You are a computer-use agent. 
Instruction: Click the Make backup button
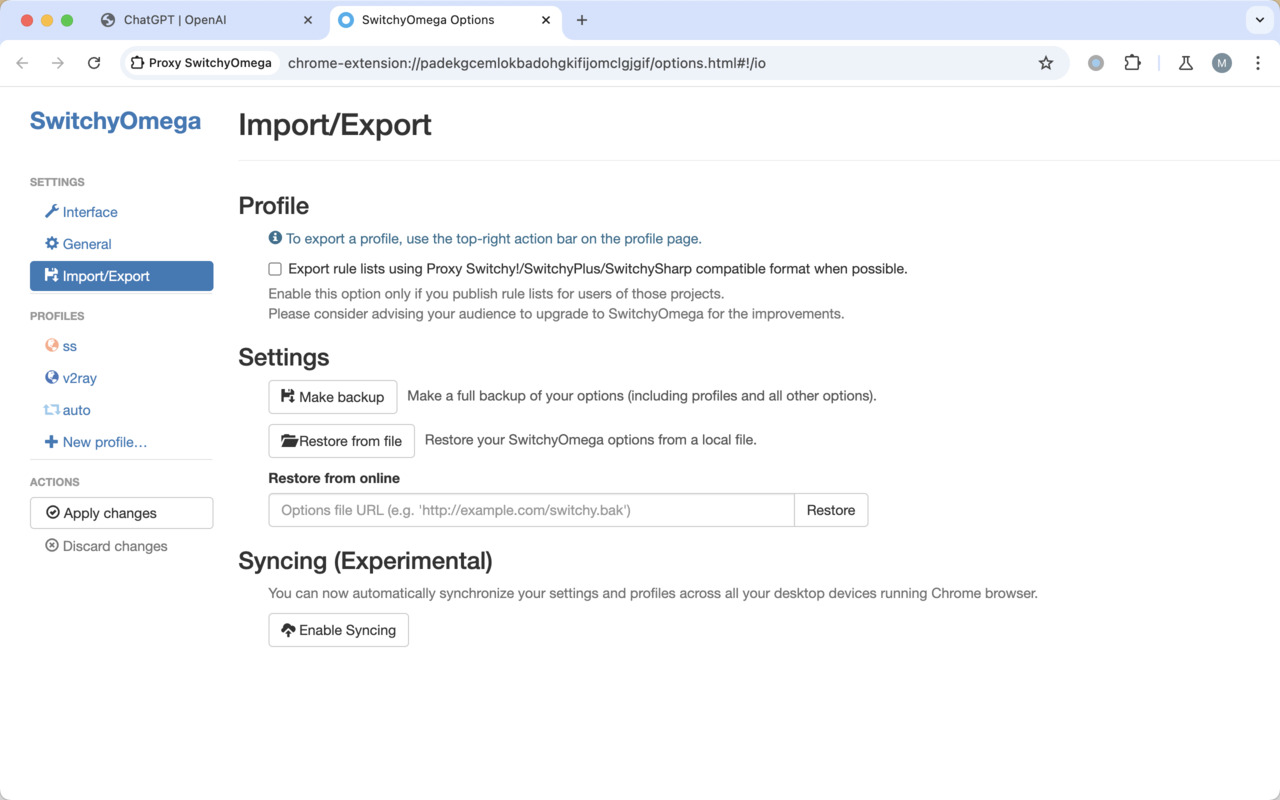pyautogui.click(x=333, y=397)
